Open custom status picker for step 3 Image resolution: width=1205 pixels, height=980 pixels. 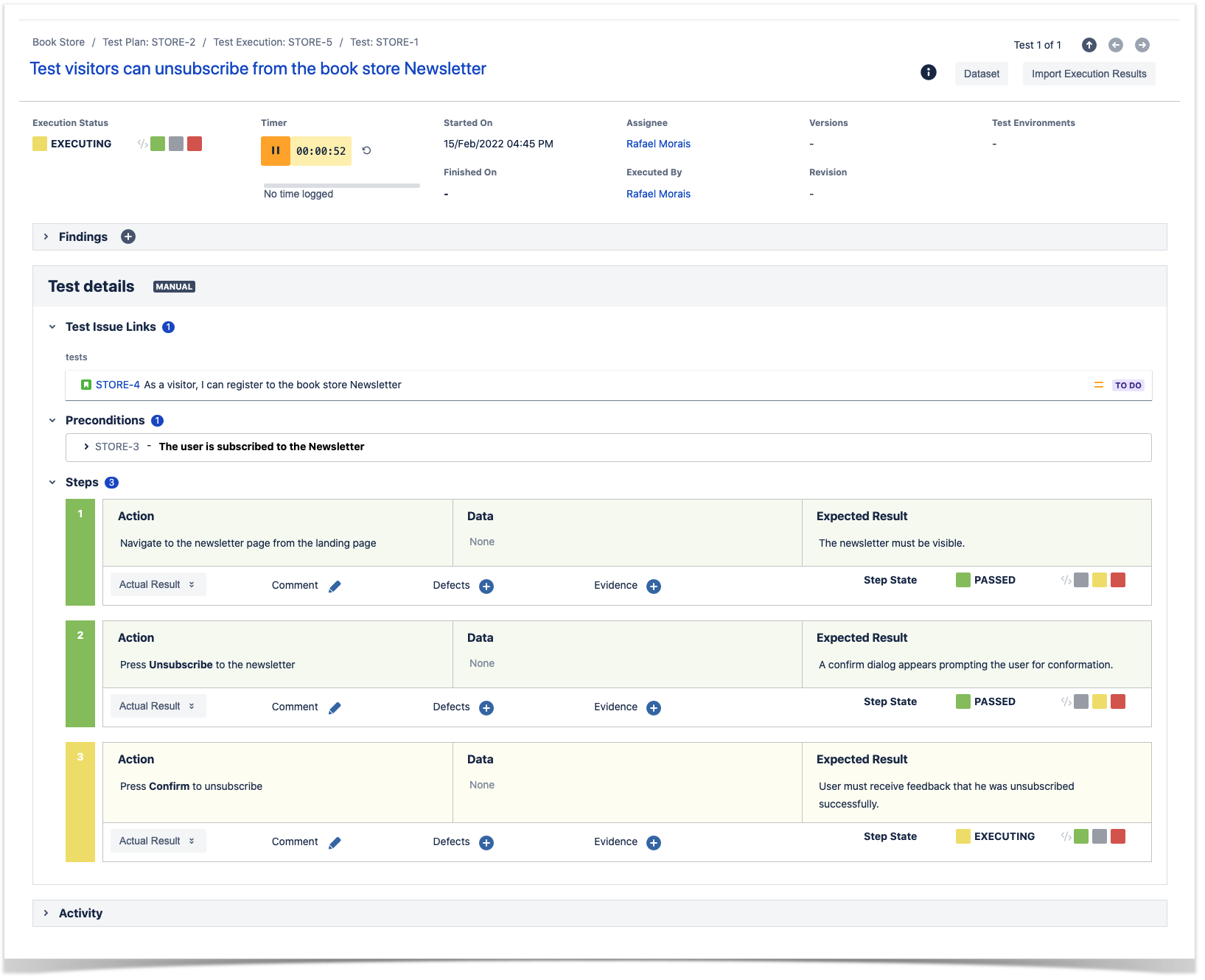click(x=1066, y=836)
